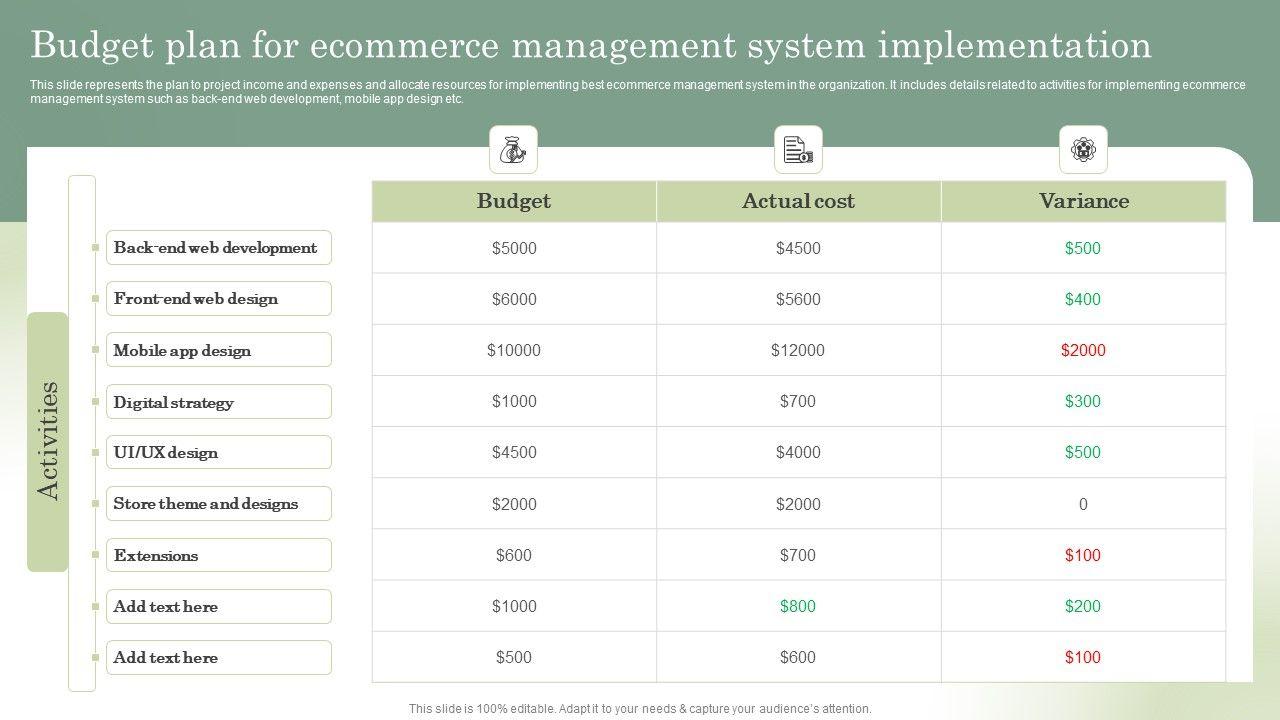1280x720 pixels.
Task: Select the $5600 actual cost cell
Action: [x=798, y=299]
